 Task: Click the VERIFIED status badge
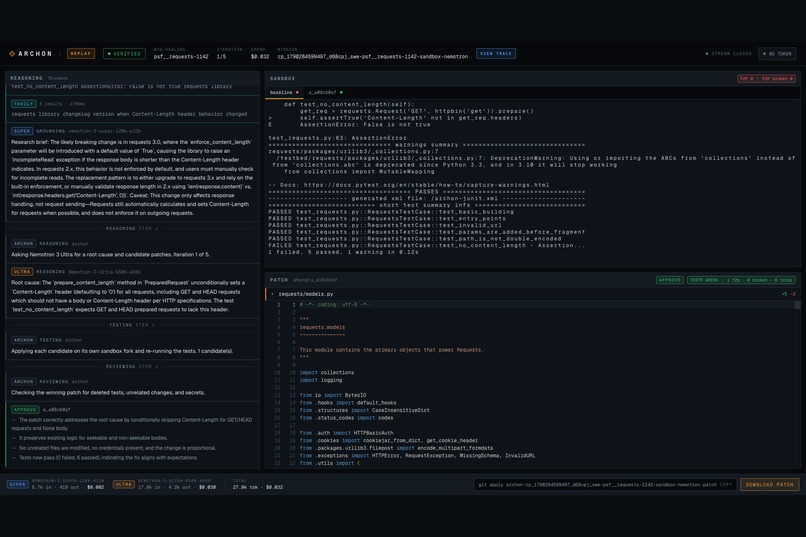tap(124, 53)
